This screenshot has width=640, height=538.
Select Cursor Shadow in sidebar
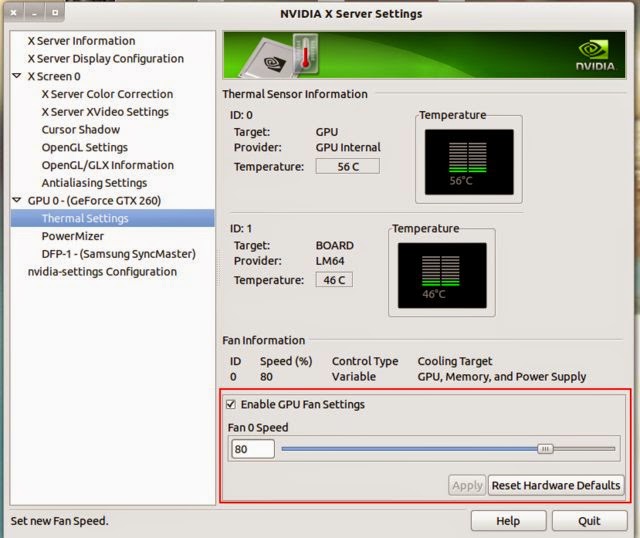80,130
